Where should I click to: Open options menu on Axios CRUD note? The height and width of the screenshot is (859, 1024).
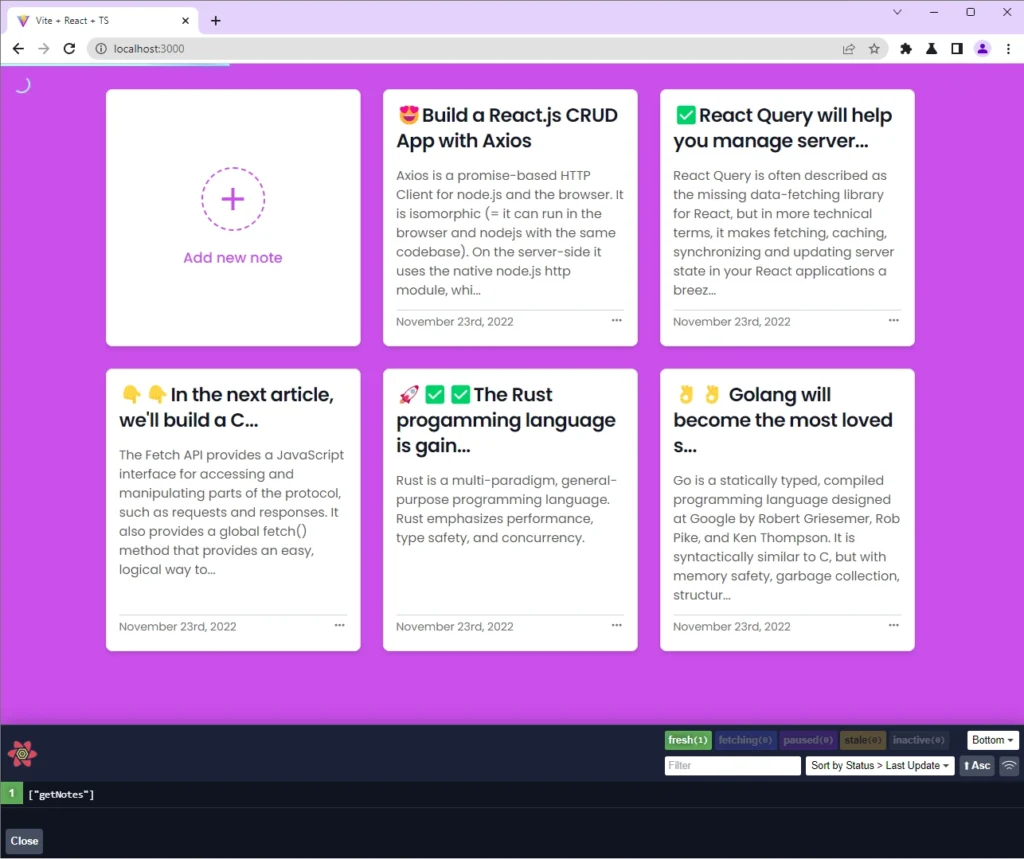[x=616, y=320]
